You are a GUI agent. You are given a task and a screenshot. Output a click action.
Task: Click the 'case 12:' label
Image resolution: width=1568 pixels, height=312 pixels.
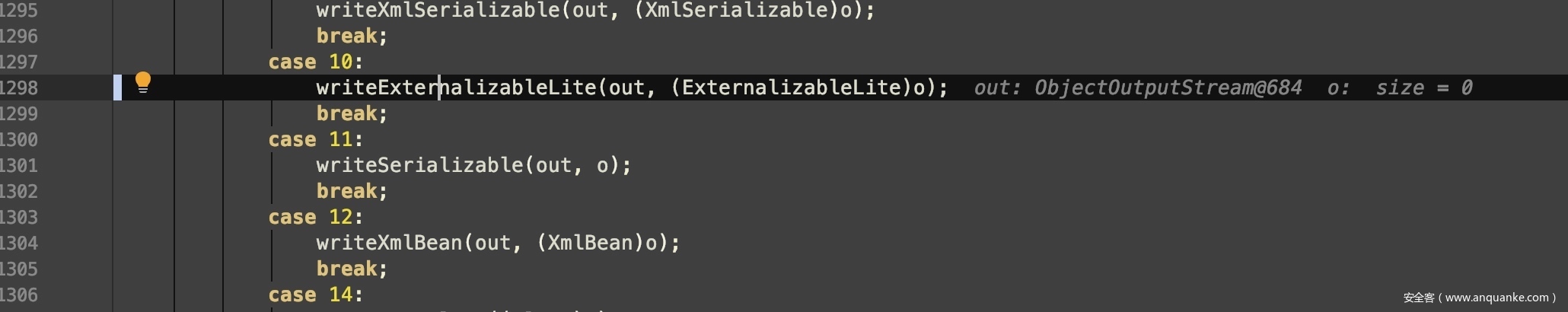(x=315, y=218)
